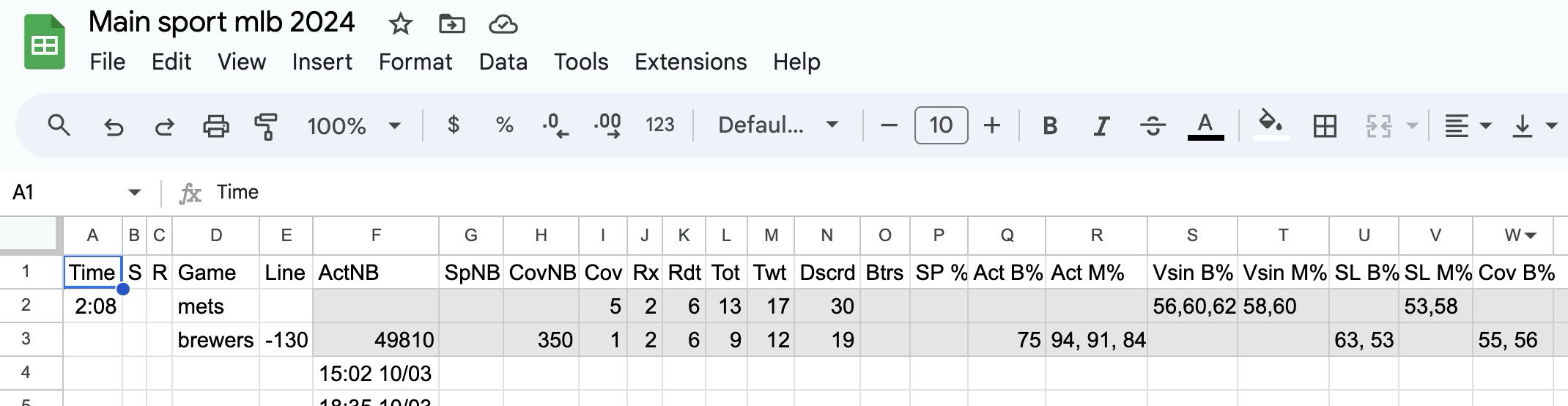Click the print icon

click(215, 126)
